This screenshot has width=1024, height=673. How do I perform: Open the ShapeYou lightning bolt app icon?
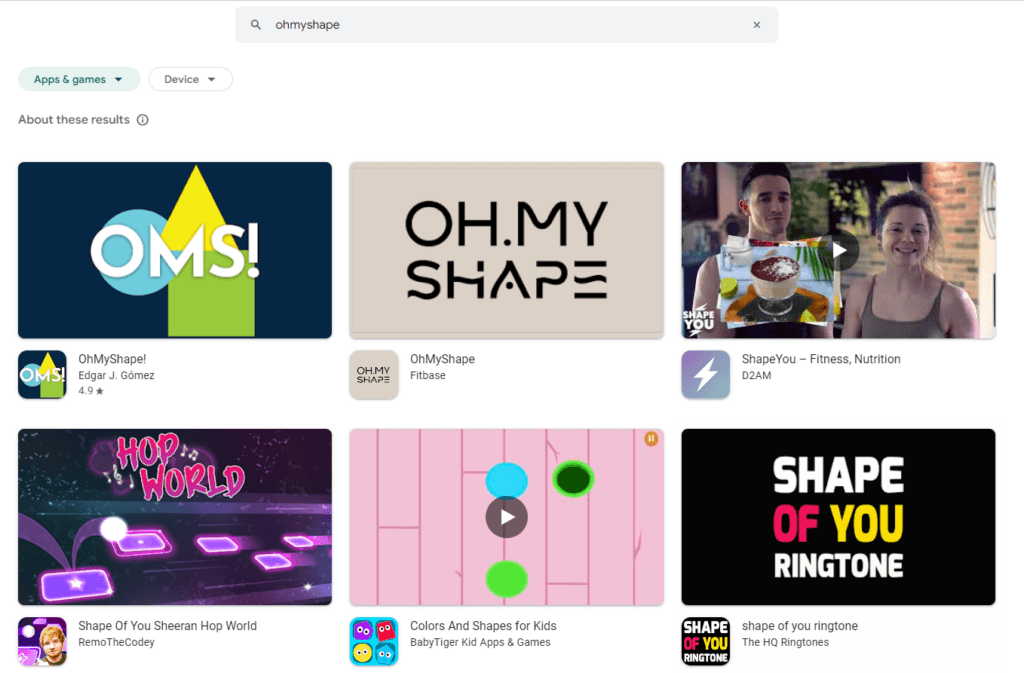tap(706, 374)
